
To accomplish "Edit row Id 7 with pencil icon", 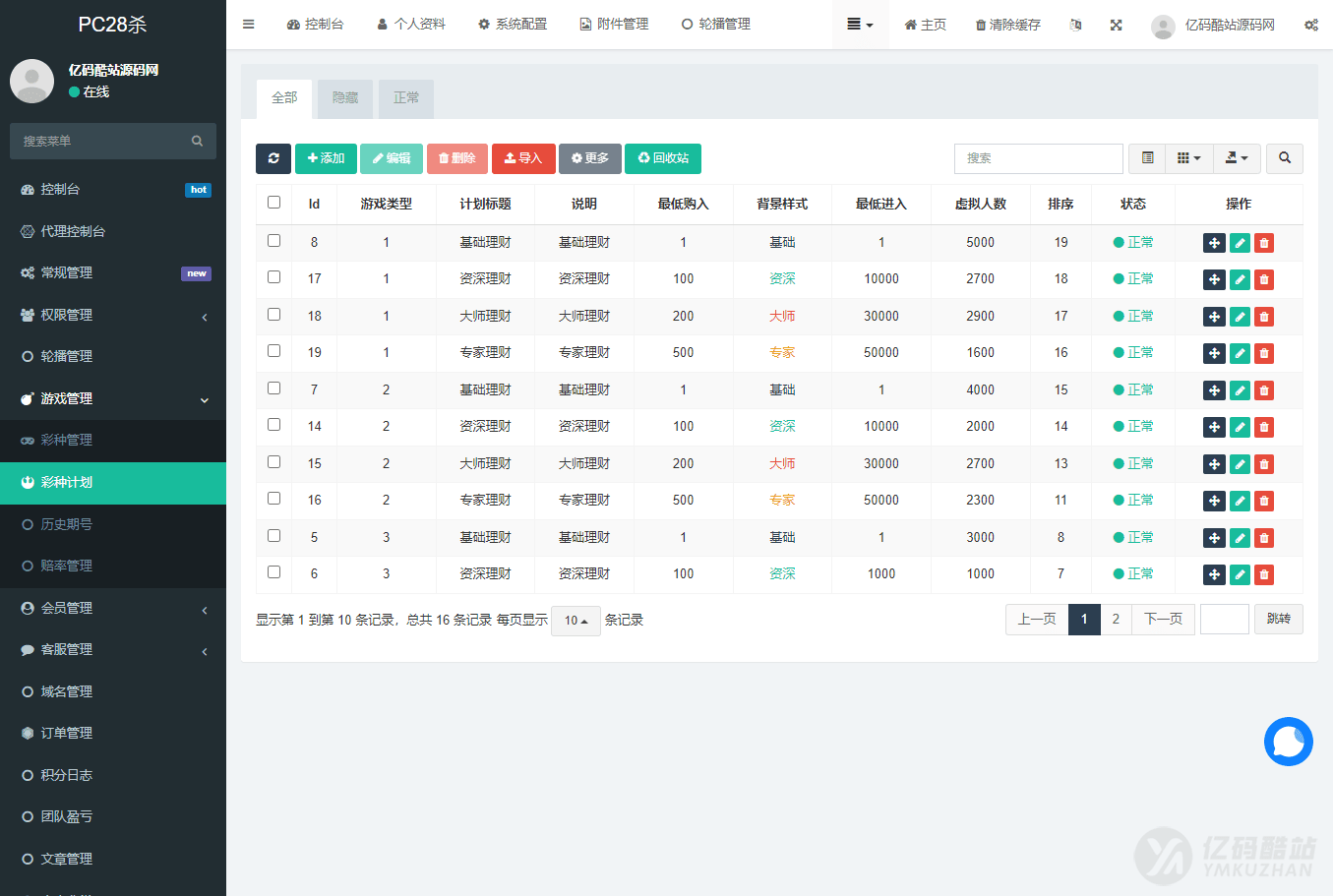I will (x=1240, y=390).
